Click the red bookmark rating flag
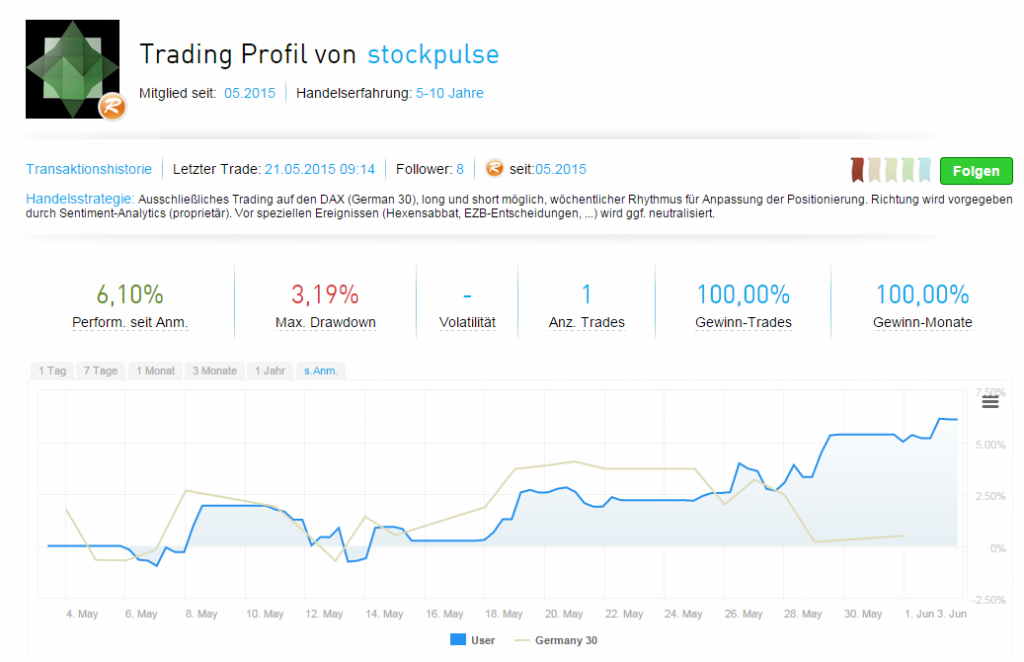 coord(857,170)
